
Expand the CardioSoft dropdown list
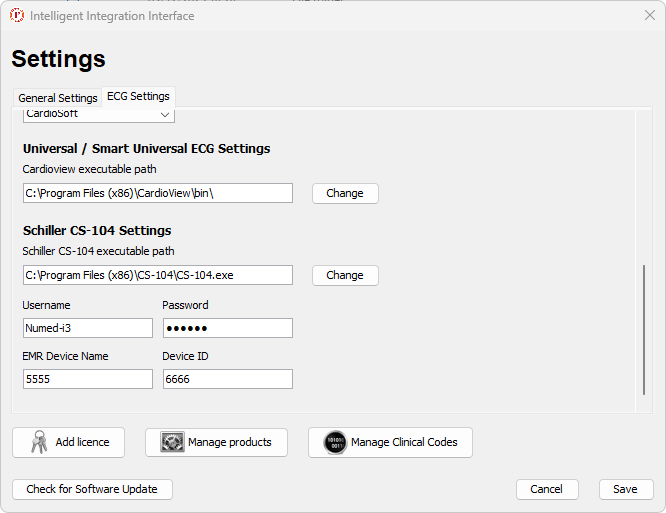pyautogui.click(x=165, y=114)
